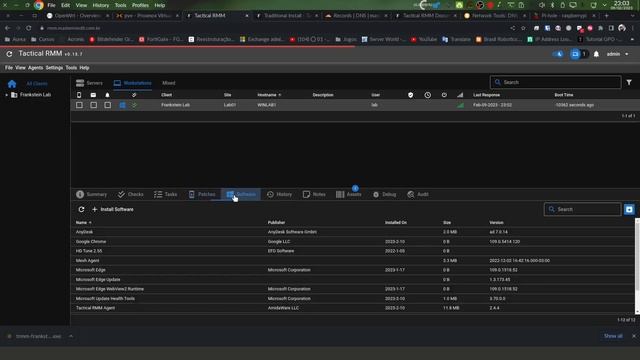640x360 pixels.
Task: Open the Tasks tab
Action: tap(166, 194)
